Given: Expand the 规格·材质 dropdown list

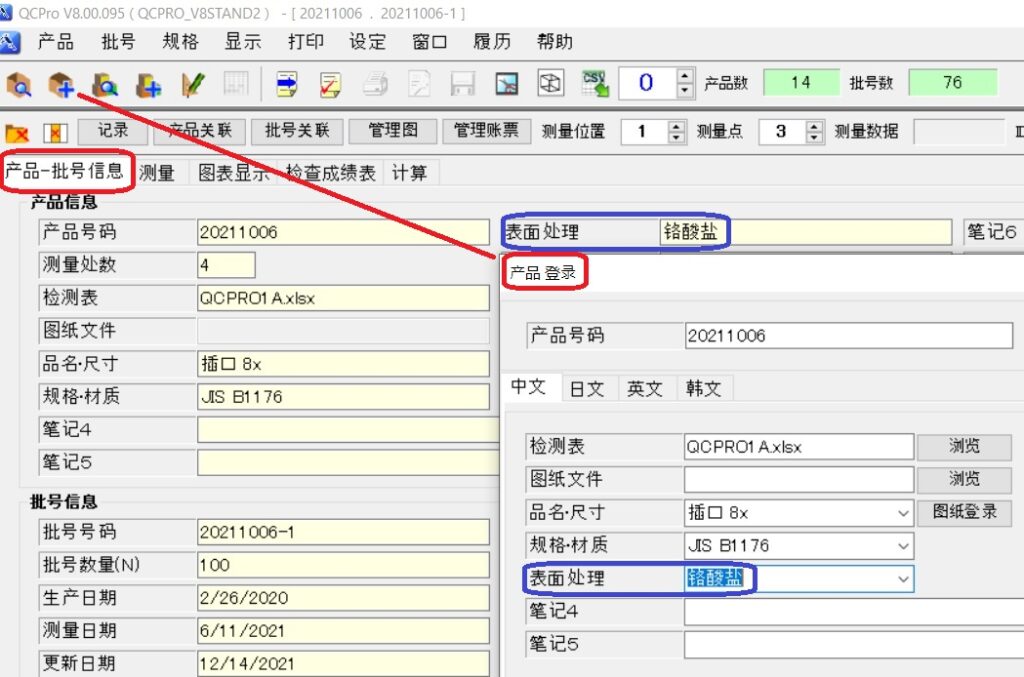Looking at the screenshot, I should tap(903, 546).
